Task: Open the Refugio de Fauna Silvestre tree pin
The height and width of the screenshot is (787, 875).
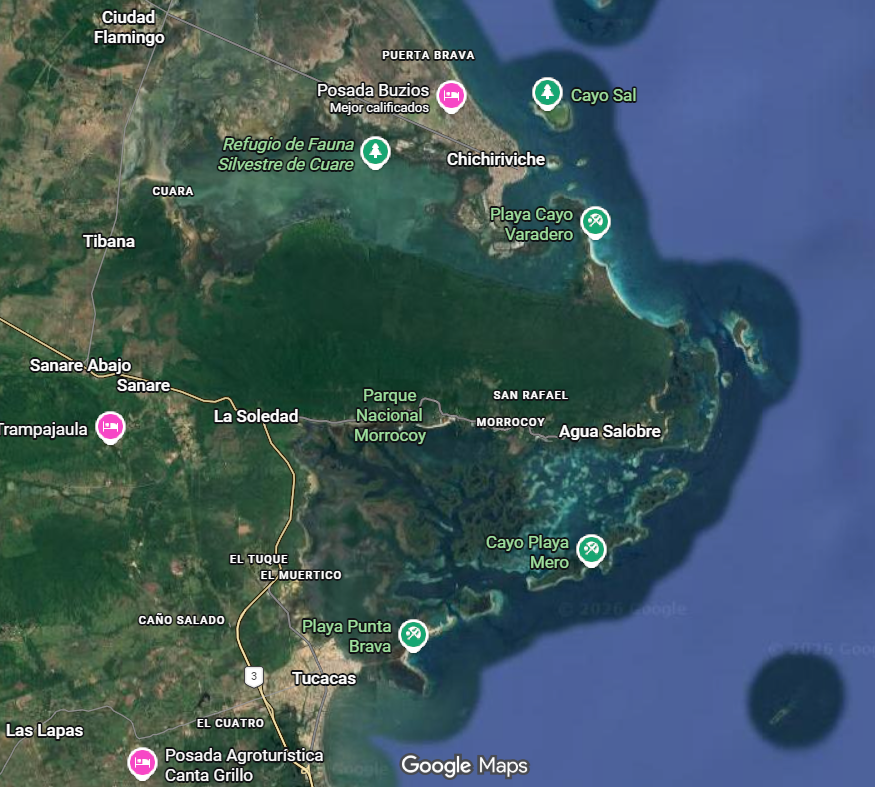Action: [x=375, y=151]
